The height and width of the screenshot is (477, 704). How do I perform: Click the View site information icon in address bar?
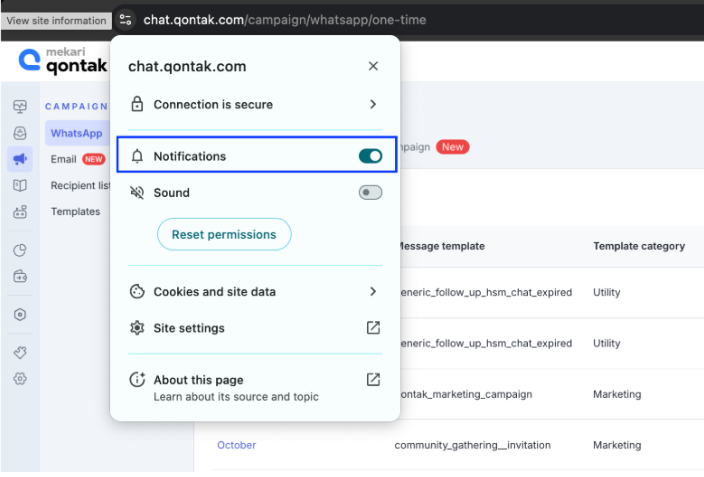[124, 19]
